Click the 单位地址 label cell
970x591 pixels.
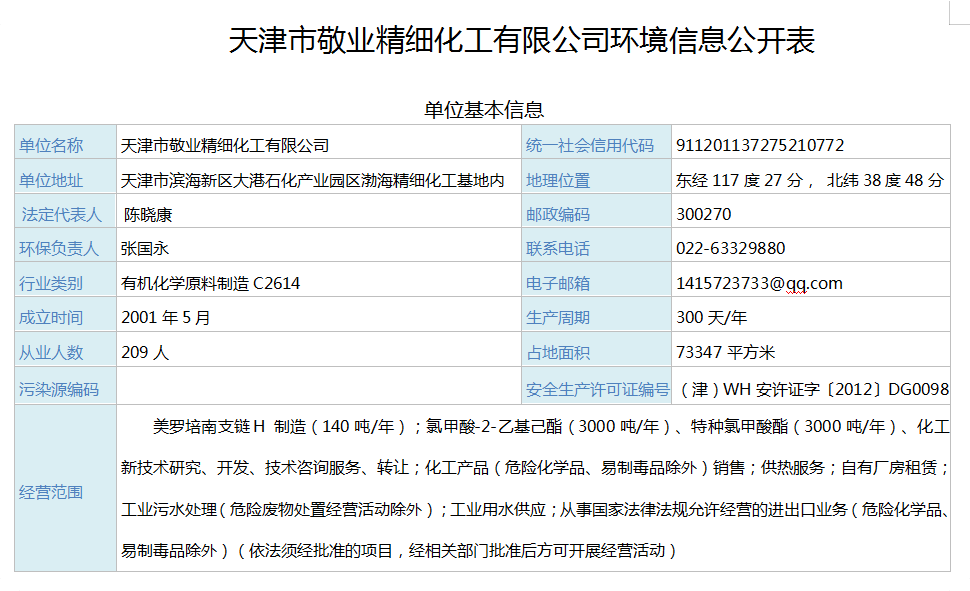[66, 177]
